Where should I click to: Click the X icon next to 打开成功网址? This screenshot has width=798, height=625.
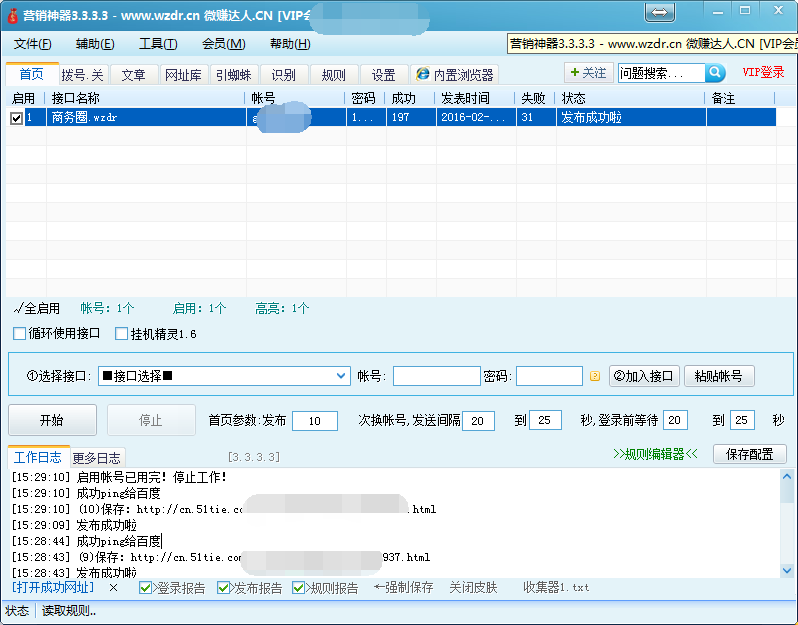point(113,588)
